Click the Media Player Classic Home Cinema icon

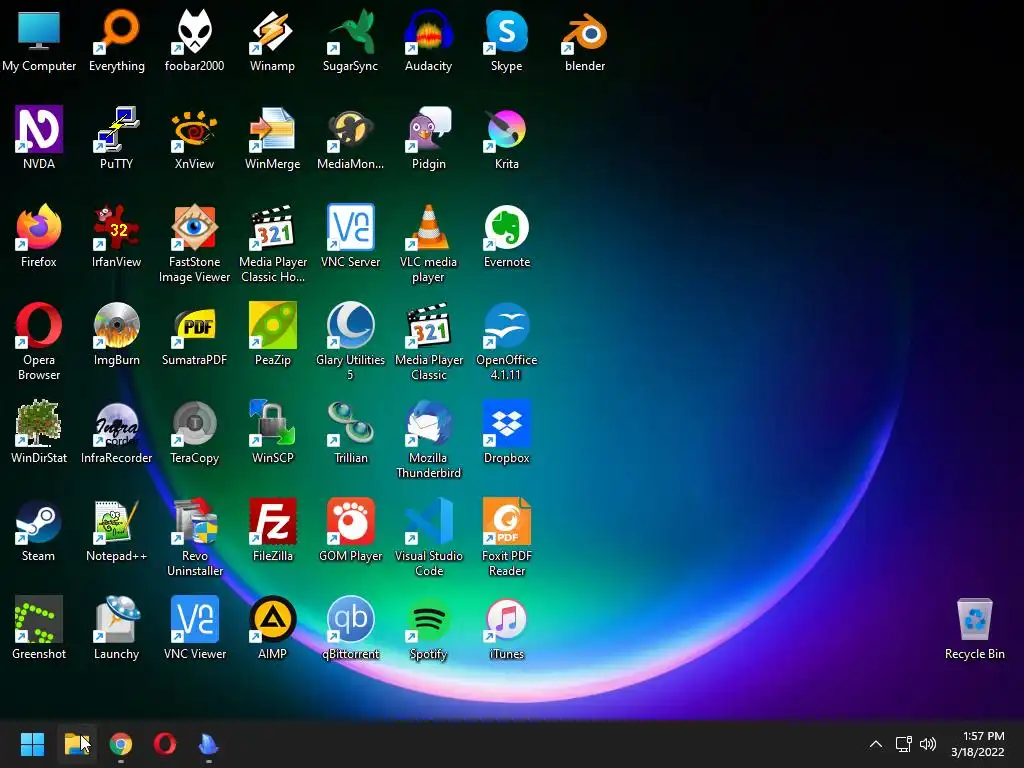272,227
